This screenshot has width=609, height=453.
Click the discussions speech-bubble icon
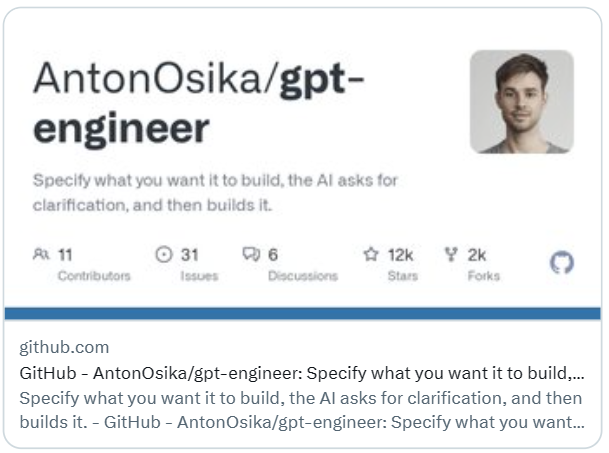pyautogui.click(x=251, y=254)
